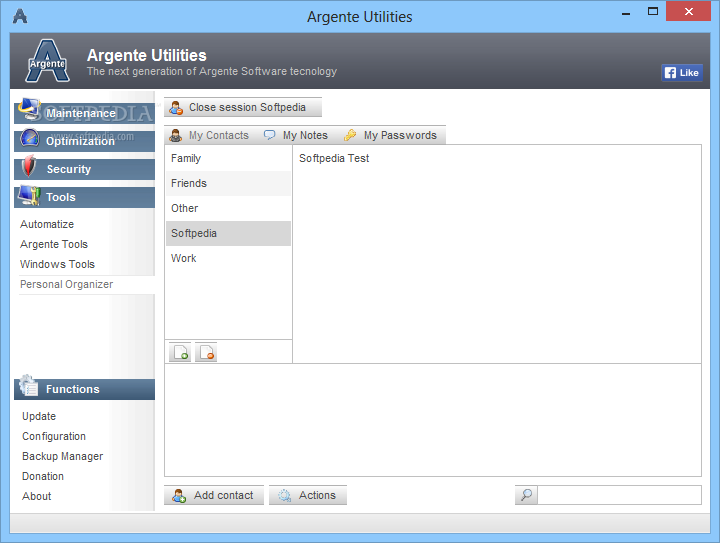Screen dimensions: 720x543
Task: Click the My Contacts person icon
Action: click(x=175, y=135)
